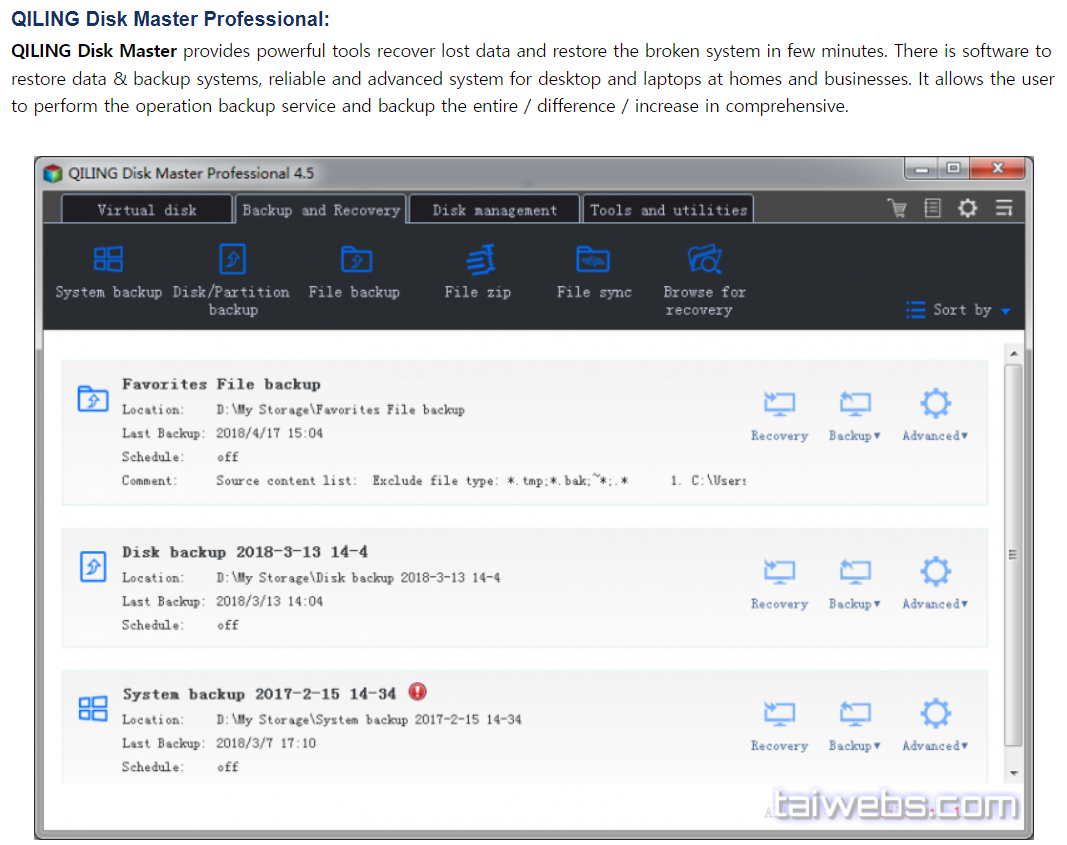Open the log list icon in the title toolbar
This screenshot has width=1067, height=845.
click(932, 208)
